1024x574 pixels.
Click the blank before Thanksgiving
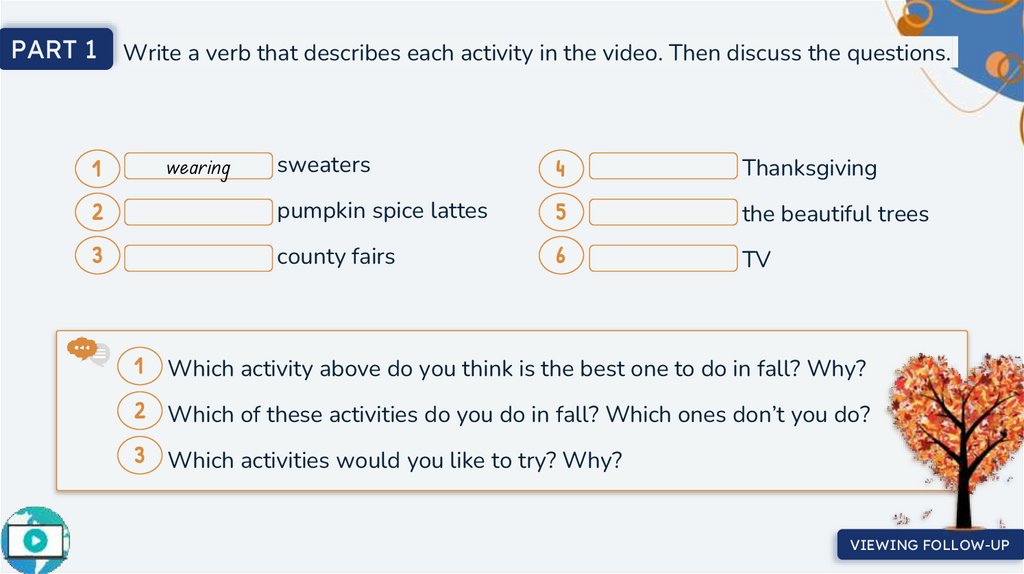point(662,166)
